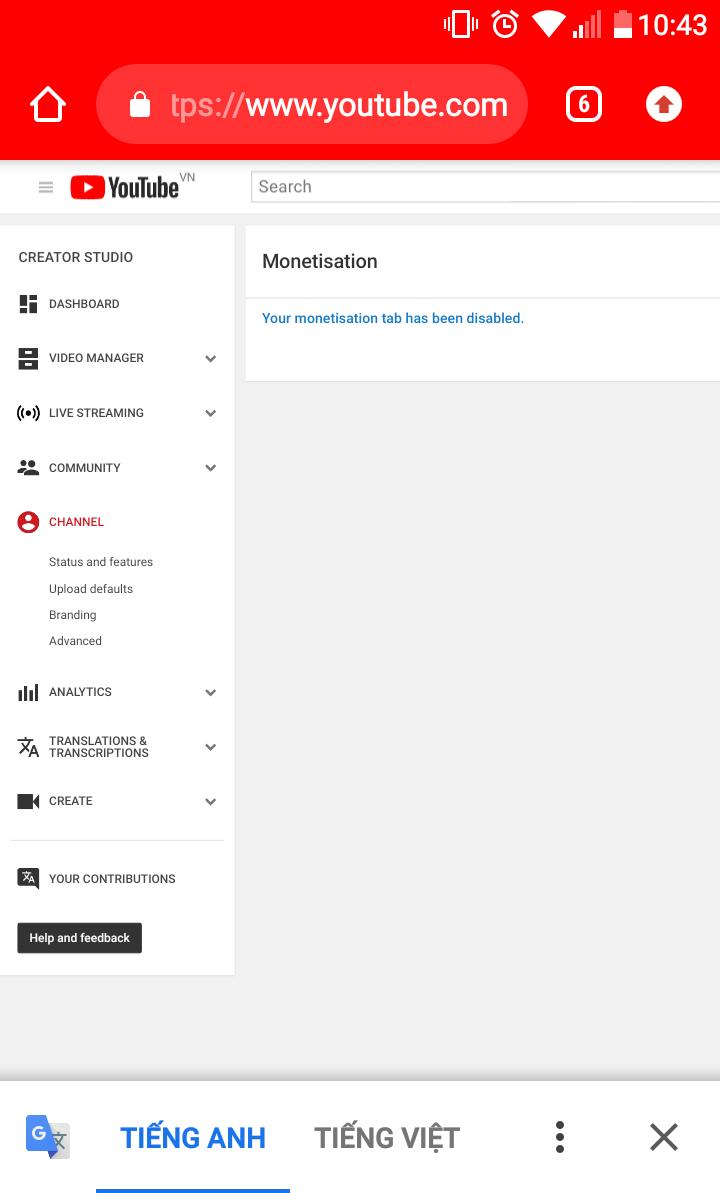Click the Your Contributions icon
The width and height of the screenshot is (720, 1193).
coord(28,879)
